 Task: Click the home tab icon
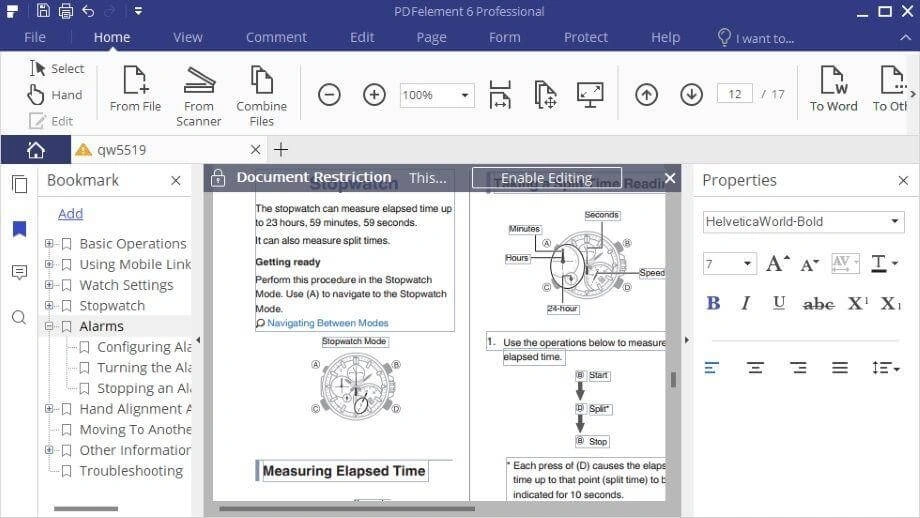pos(36,150)
